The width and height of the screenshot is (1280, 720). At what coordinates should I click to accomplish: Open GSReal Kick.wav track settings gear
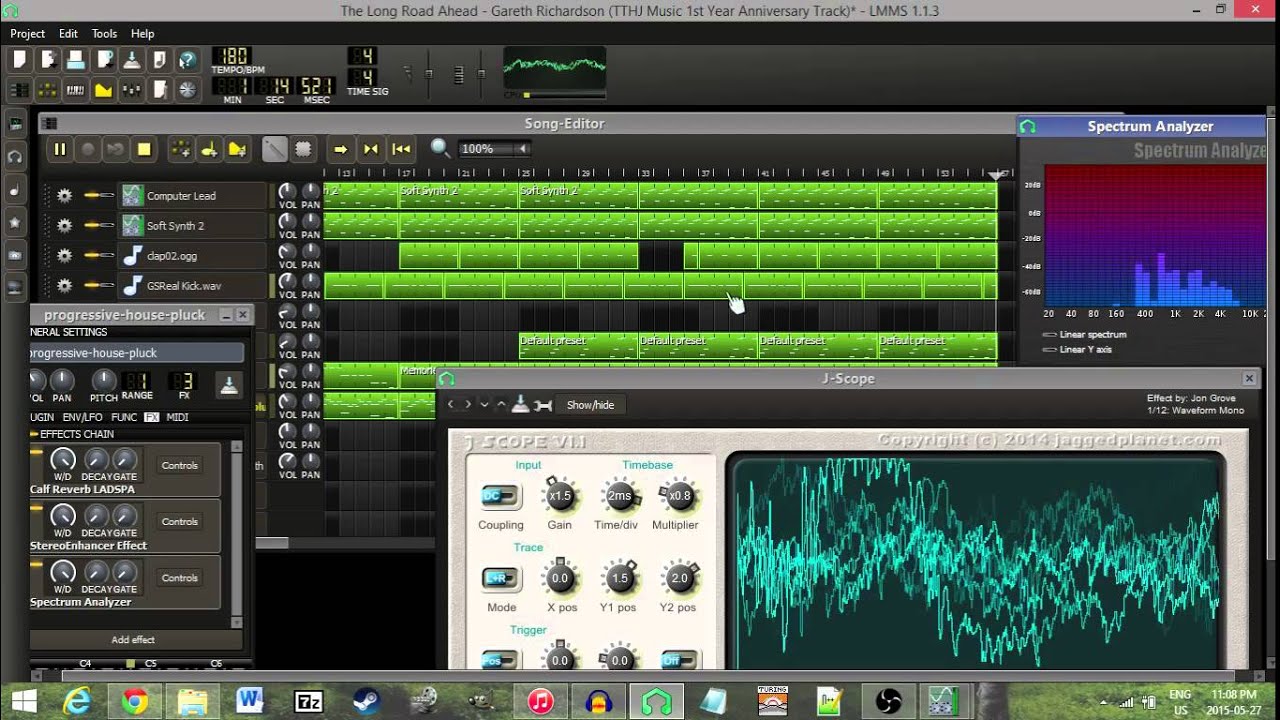pyautogui.click(x=64, y=286)
